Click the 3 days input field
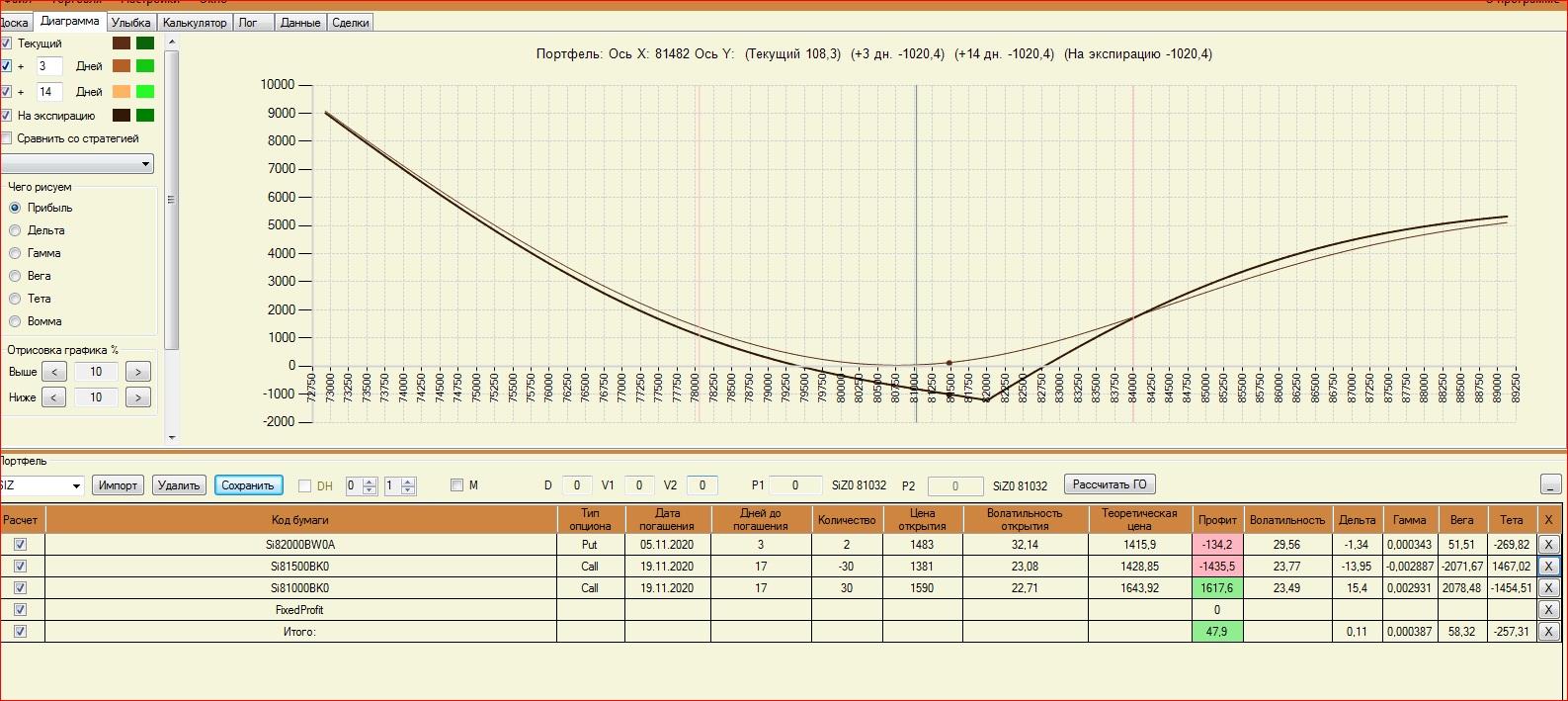The image size is (1568, 701). point(49,66)
